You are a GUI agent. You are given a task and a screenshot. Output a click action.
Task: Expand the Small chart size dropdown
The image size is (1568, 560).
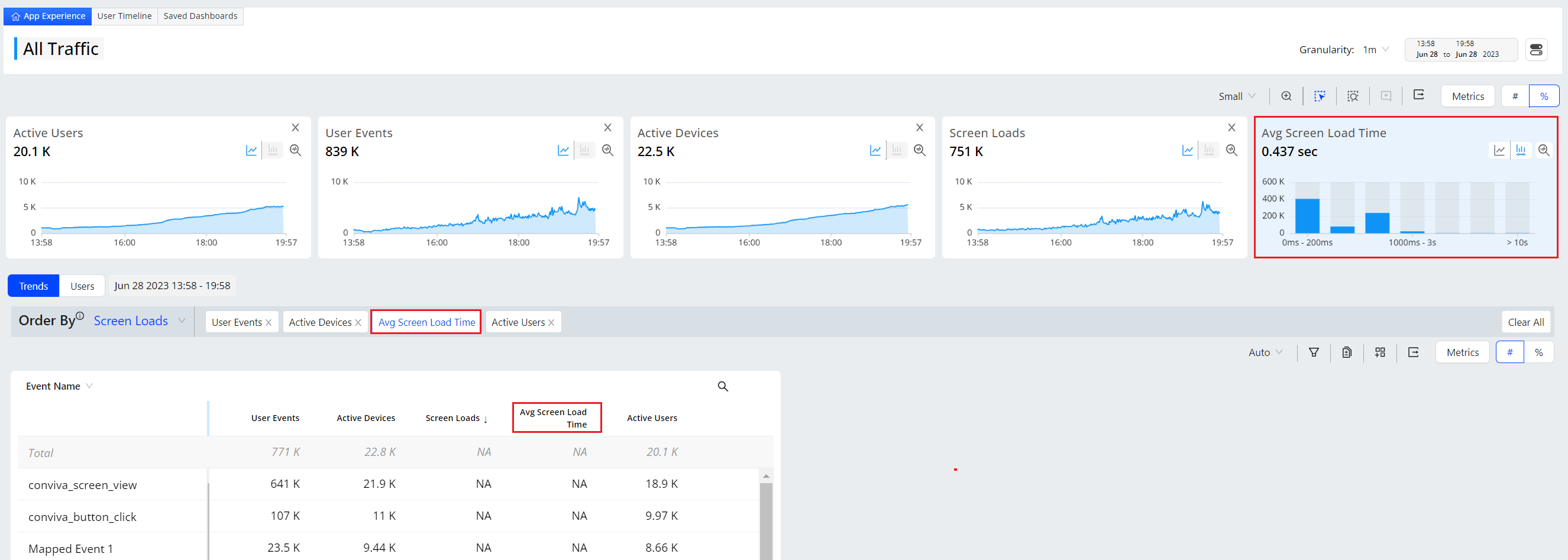click(1237, 96)
